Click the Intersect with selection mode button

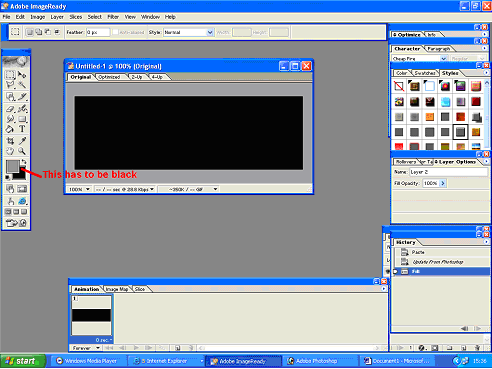[x=57, y=32]
